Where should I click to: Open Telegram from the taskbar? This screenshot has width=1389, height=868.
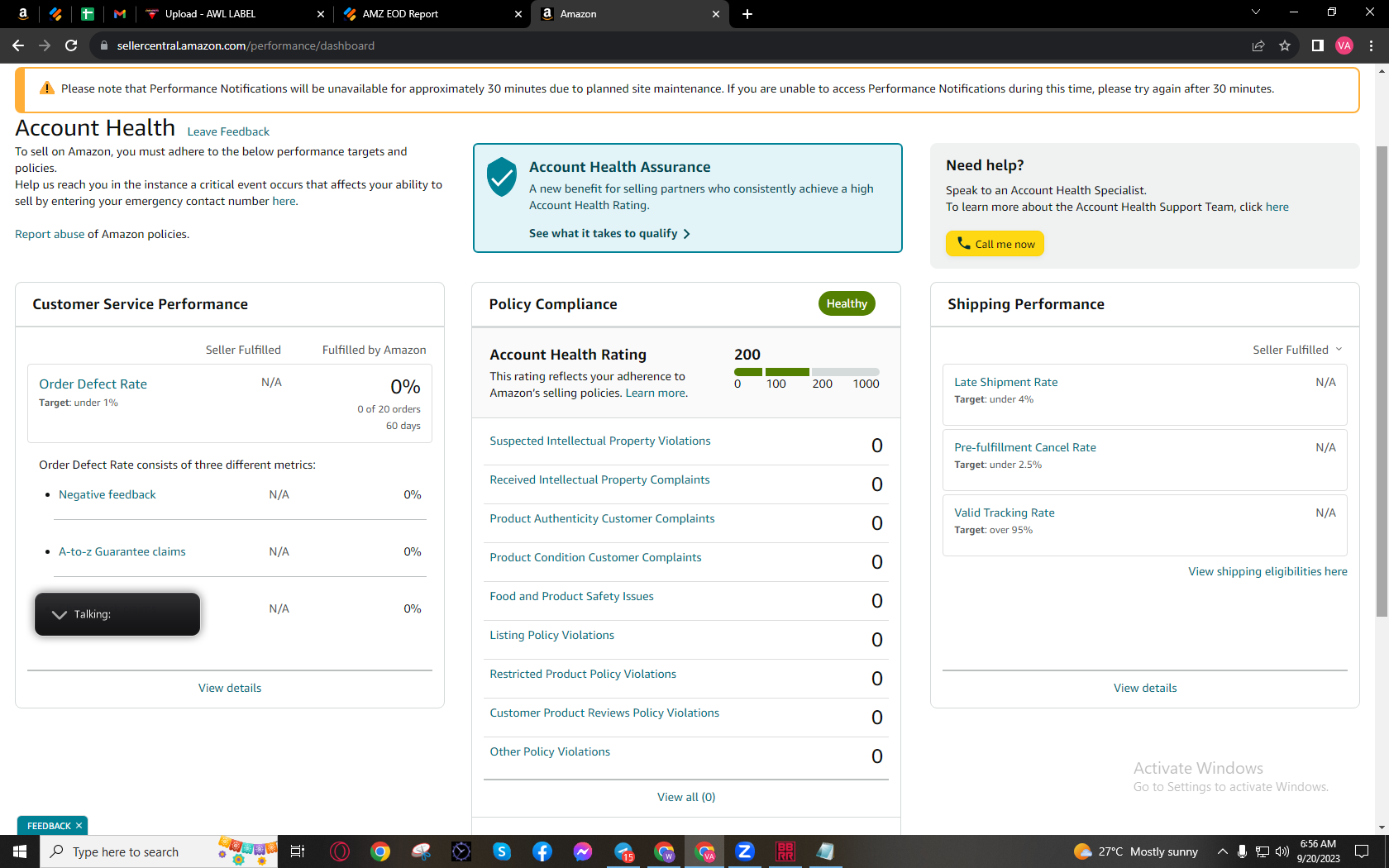pyautogui.click(x=623, y=851)
